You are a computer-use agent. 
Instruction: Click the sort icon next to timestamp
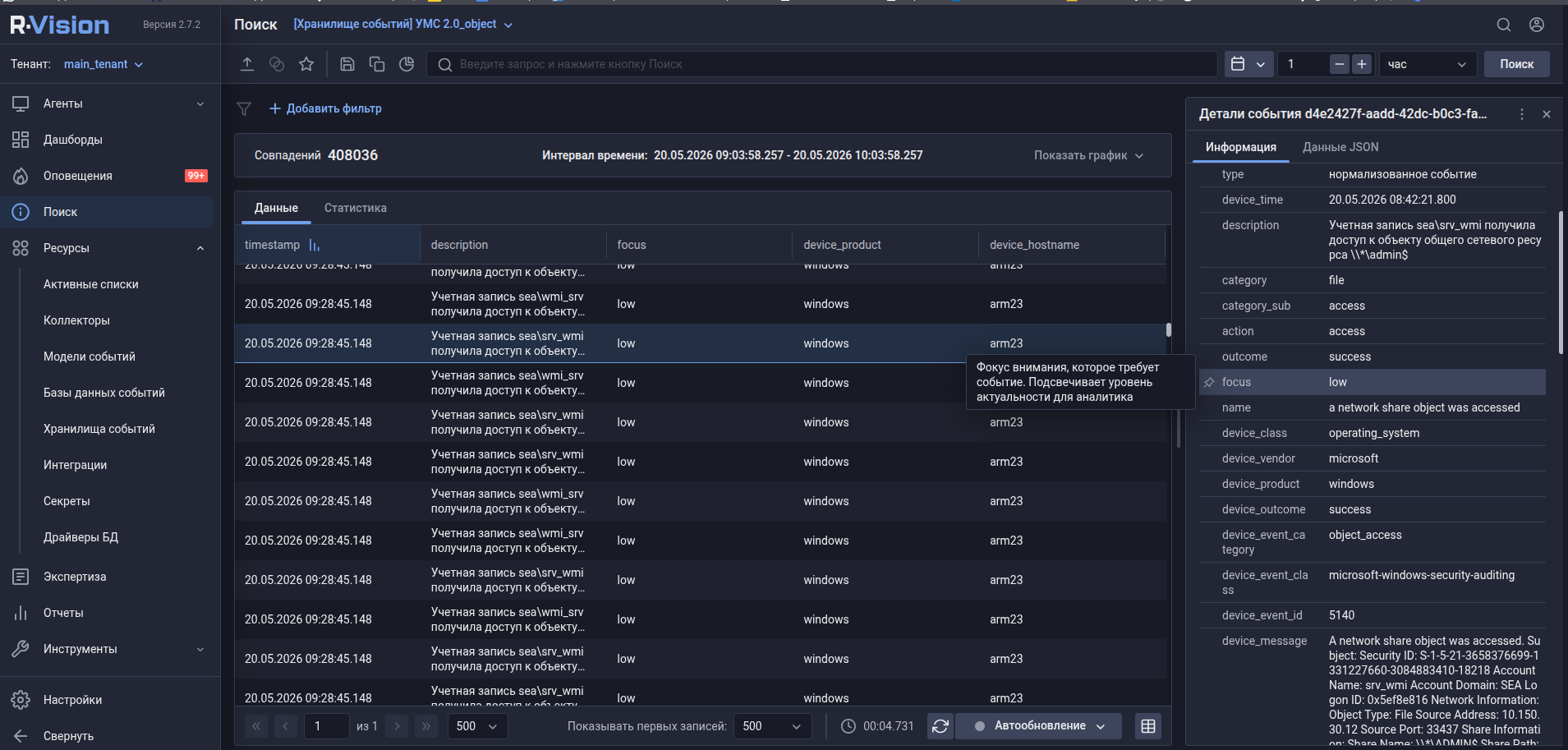pyautogui.click(x=315, y=245)
